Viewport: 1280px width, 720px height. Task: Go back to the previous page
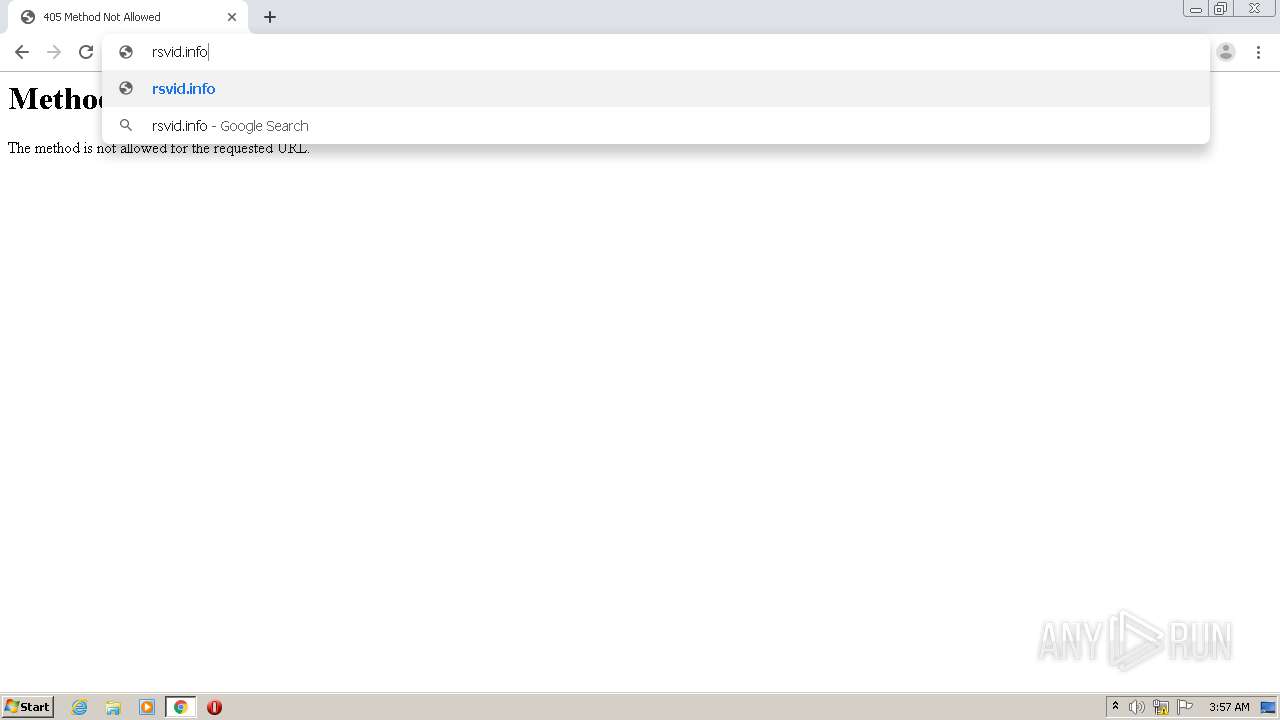coord(22,52)
